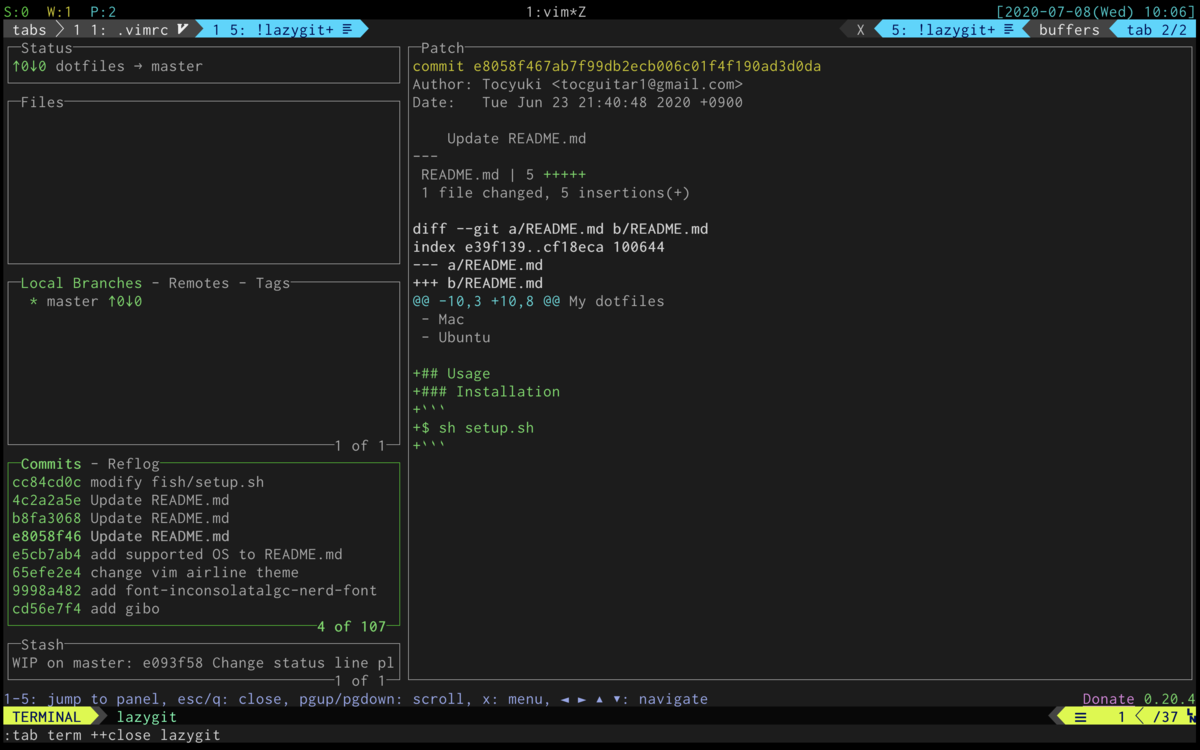Click the keybinding hints line

tap(356, 699)
